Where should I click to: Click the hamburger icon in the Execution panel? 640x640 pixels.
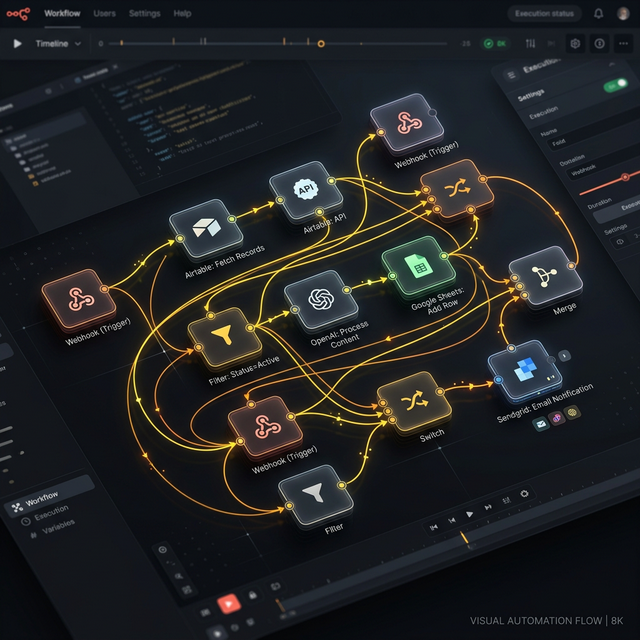coord(511,75)
